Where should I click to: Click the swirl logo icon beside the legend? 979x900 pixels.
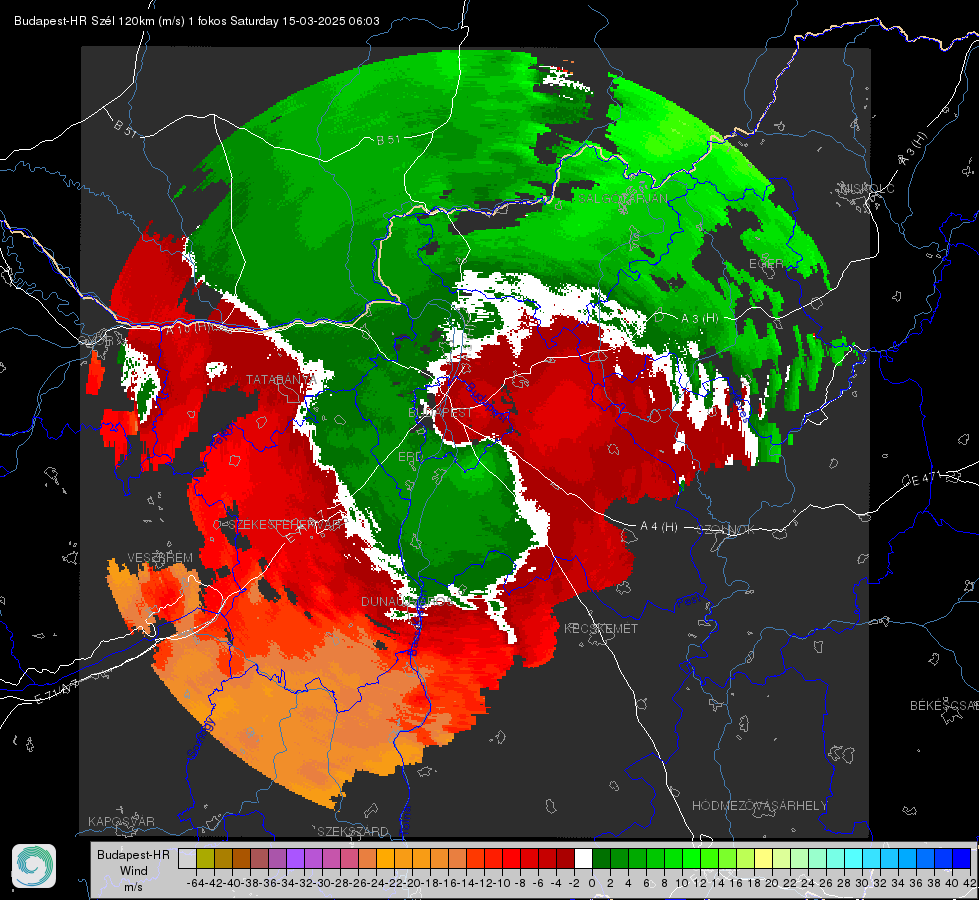[x=34, y=866]
